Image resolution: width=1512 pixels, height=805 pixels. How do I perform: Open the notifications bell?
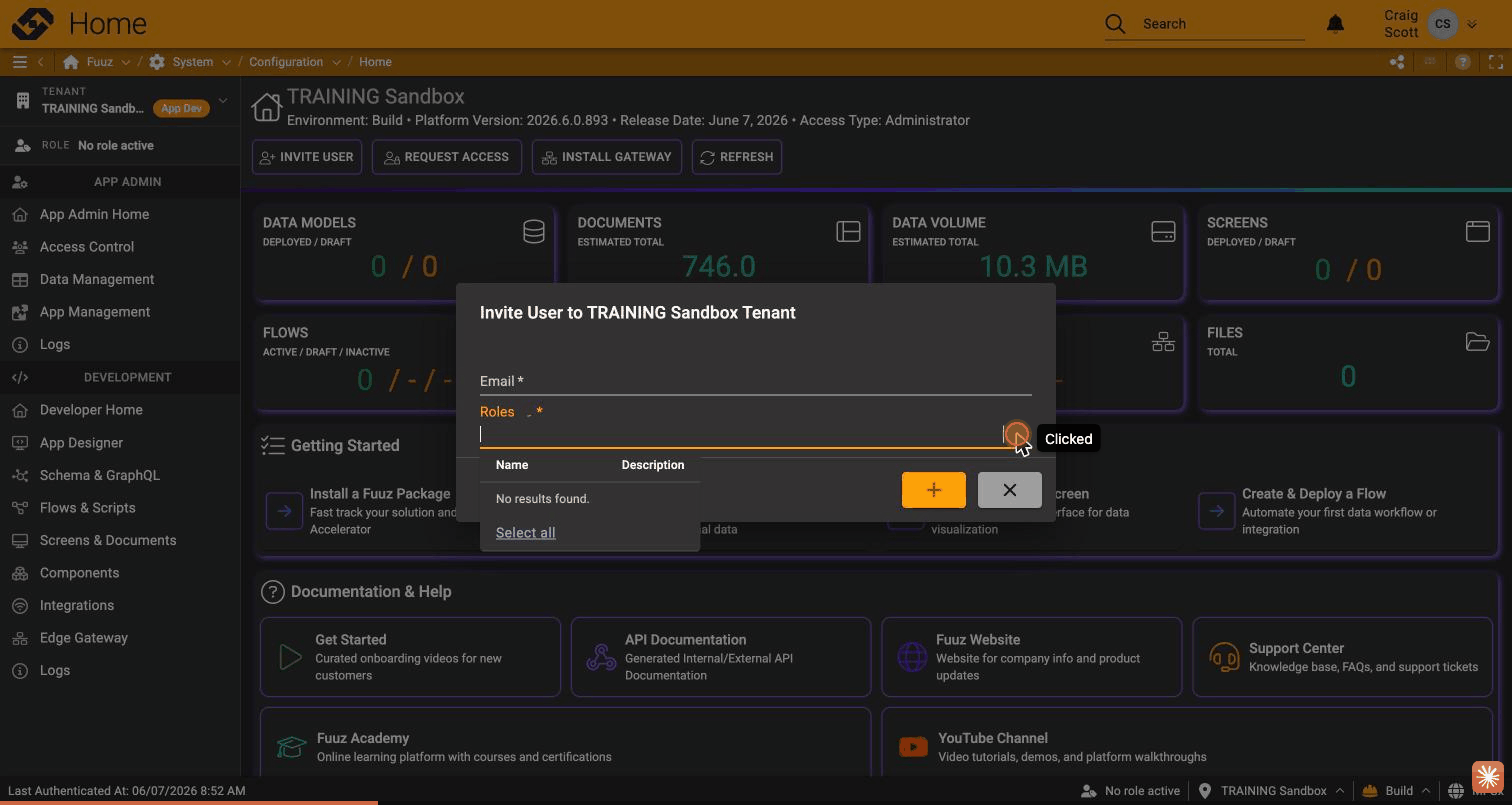tap(1335, 24)
